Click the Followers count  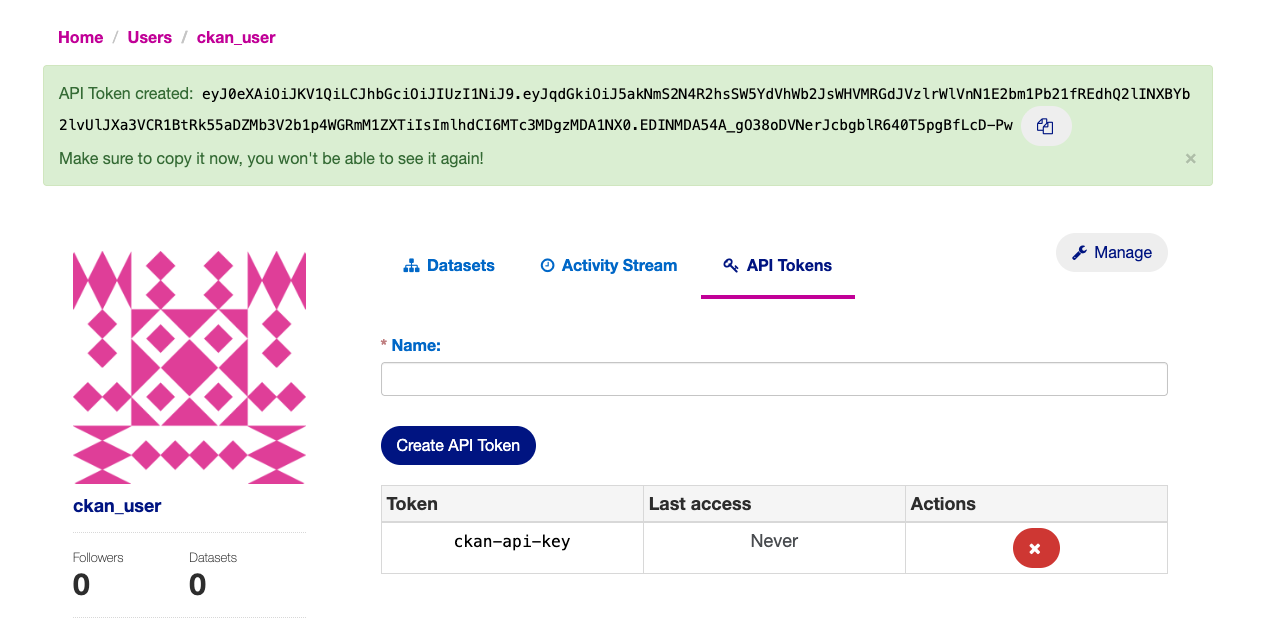[81, 584]
